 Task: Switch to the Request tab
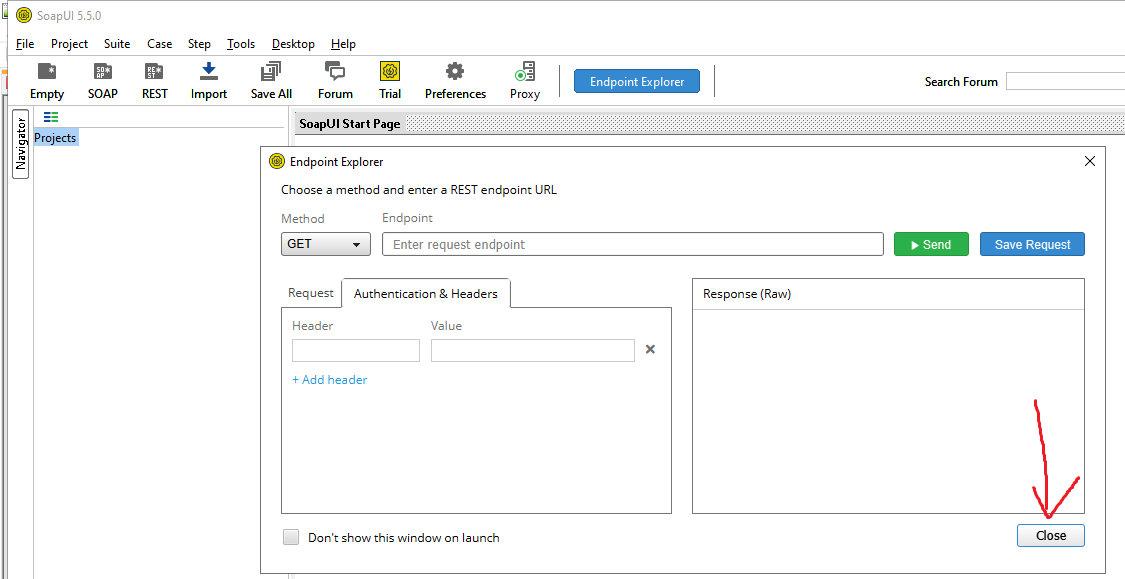(310, 293)
